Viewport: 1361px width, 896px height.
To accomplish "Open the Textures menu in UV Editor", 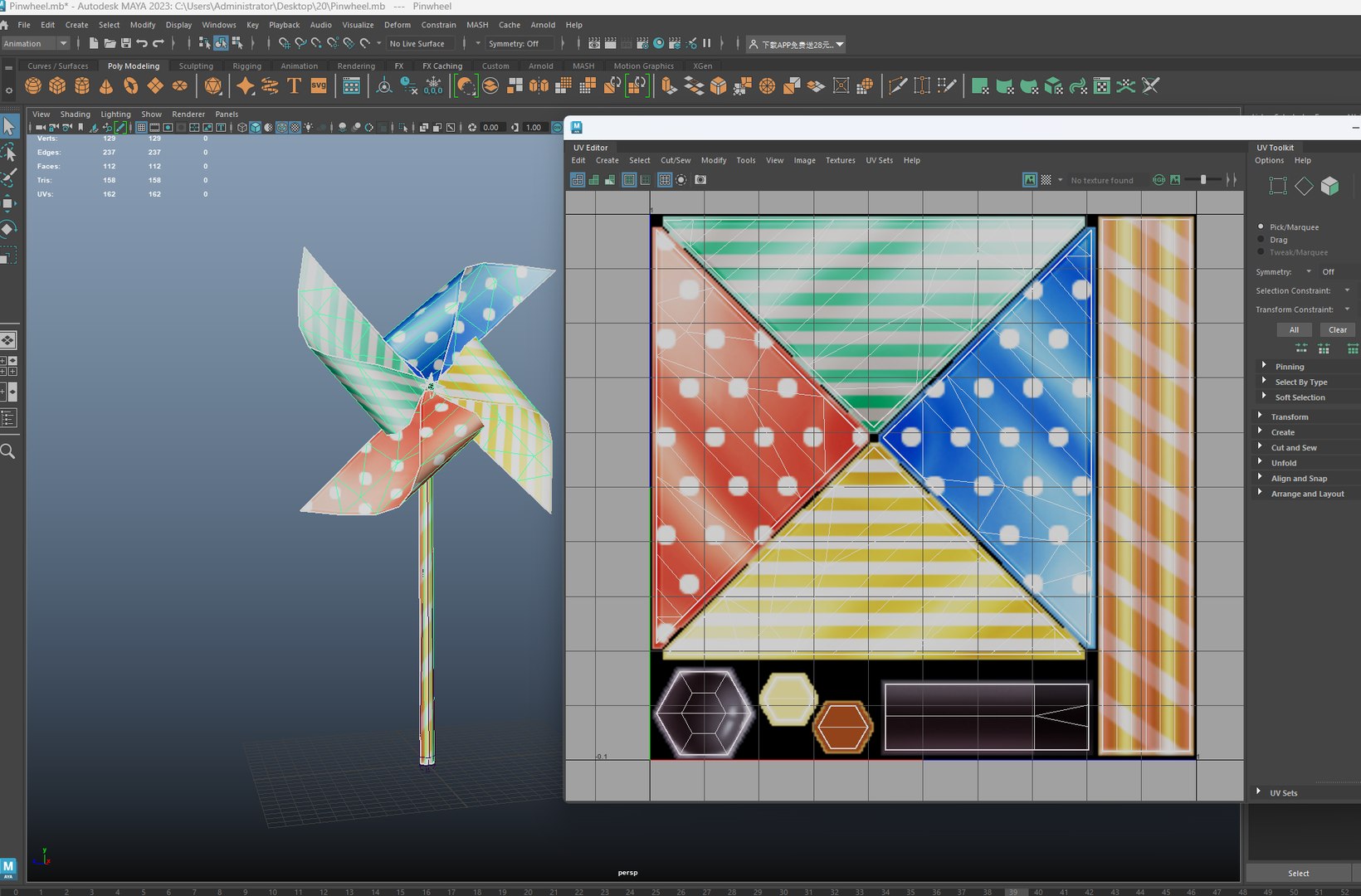I will pyautogui.click(x=840, y=160).
